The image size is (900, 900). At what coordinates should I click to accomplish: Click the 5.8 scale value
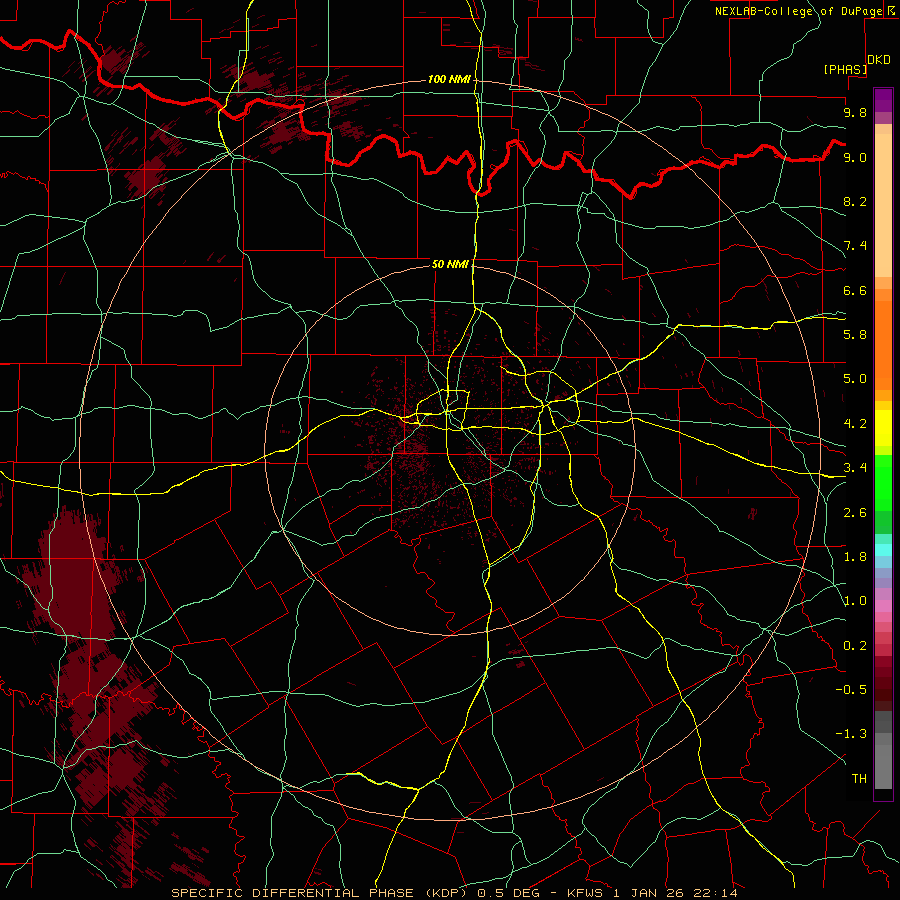coord(855,335)
